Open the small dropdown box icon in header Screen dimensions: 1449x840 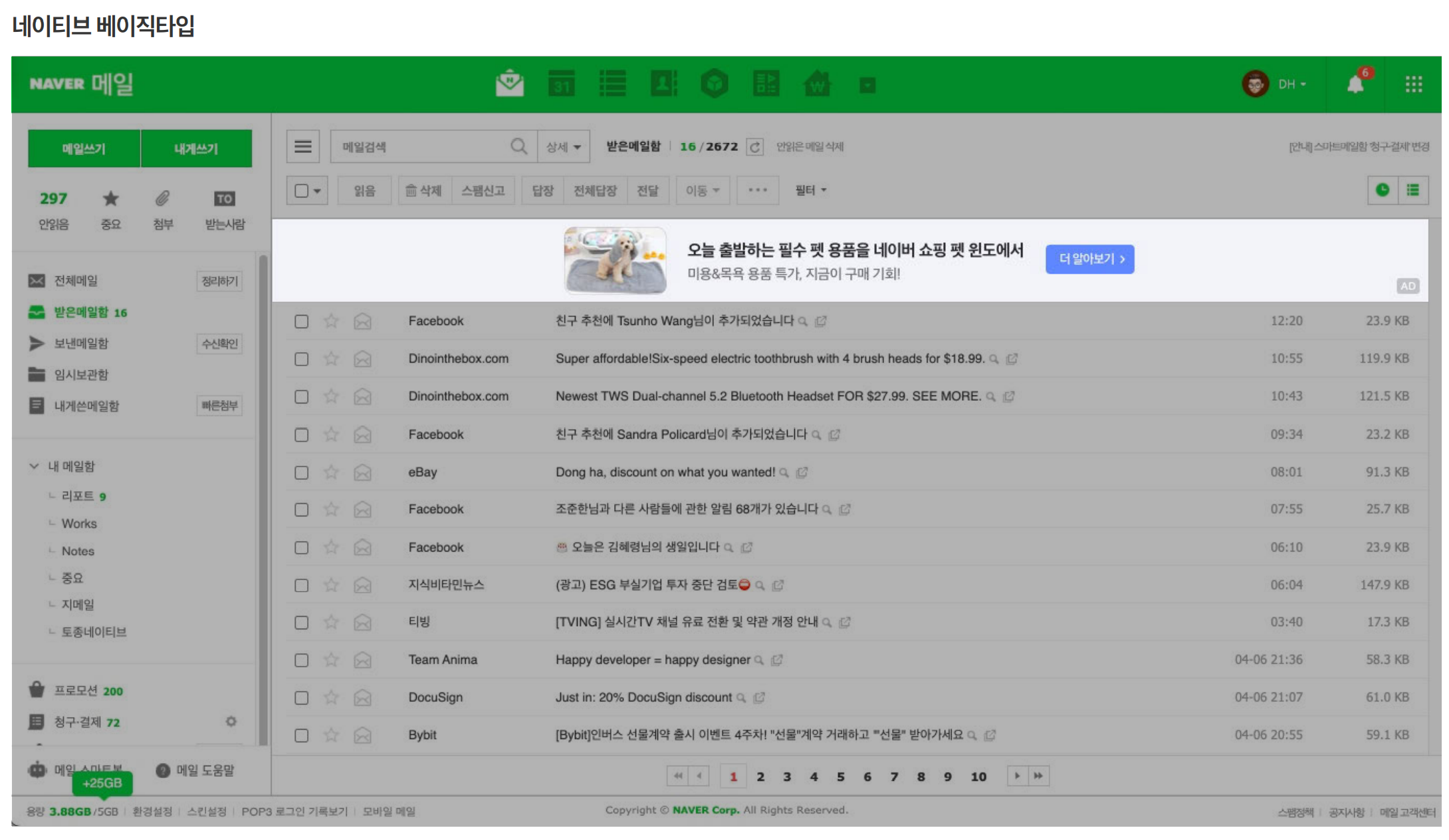pyautogui.click(x=867, y=85)
